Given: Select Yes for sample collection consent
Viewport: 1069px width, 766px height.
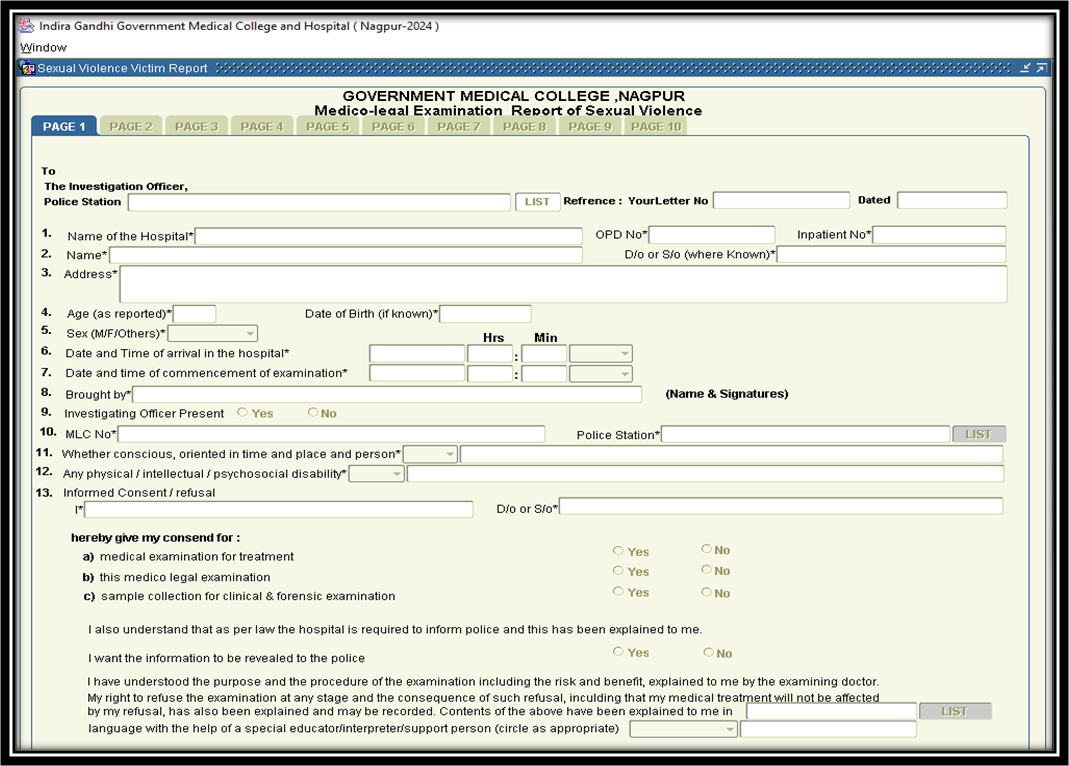Looking at the screenshot, I should (618, 592).
